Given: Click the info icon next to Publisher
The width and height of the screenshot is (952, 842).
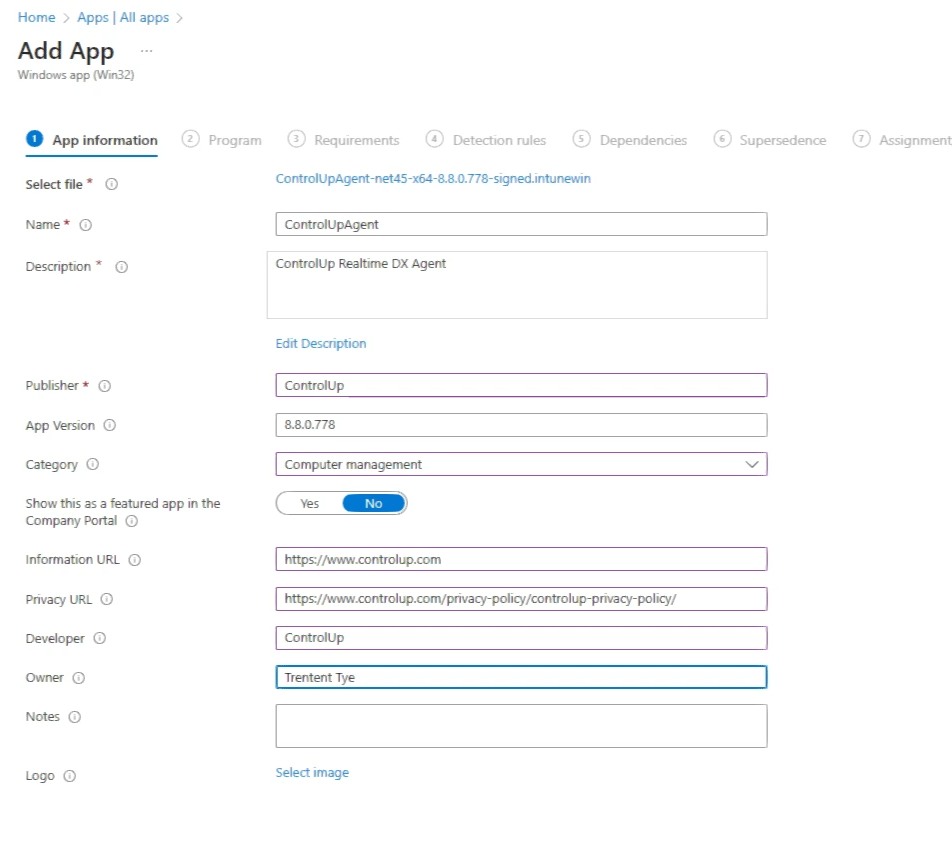Looking at the screenshot, I should 104,386.
